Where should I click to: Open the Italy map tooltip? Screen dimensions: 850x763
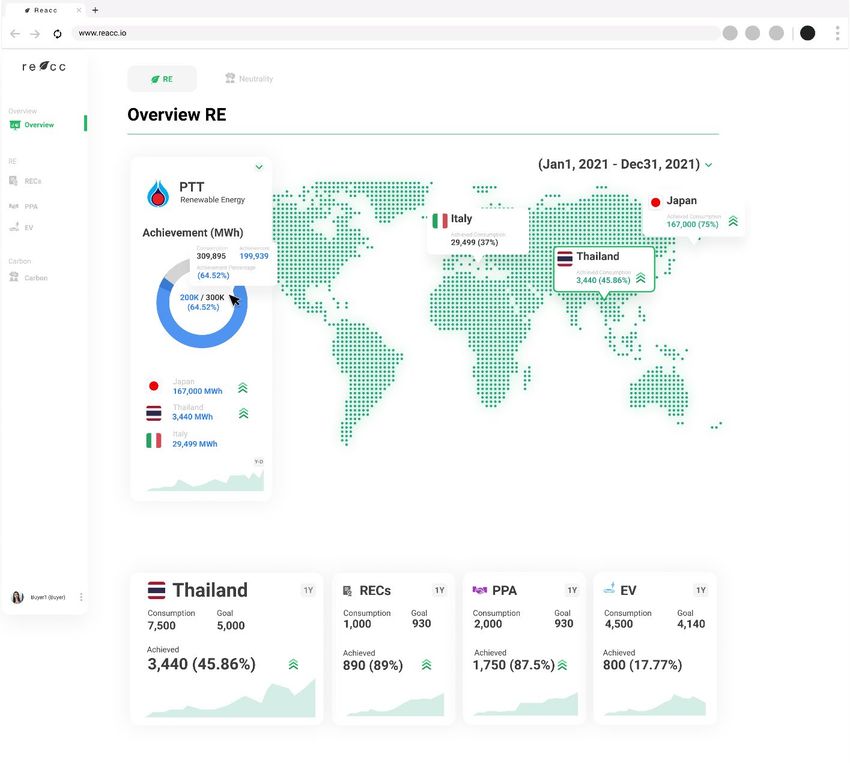click(478, 231)
